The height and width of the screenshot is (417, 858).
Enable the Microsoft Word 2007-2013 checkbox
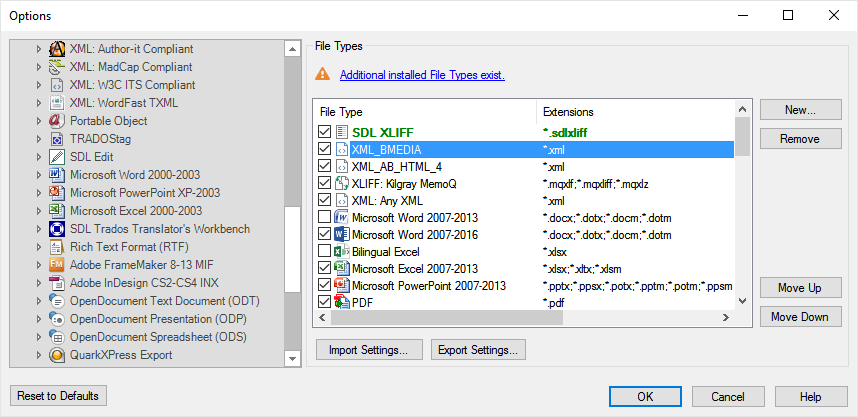(x=324, y=218)
